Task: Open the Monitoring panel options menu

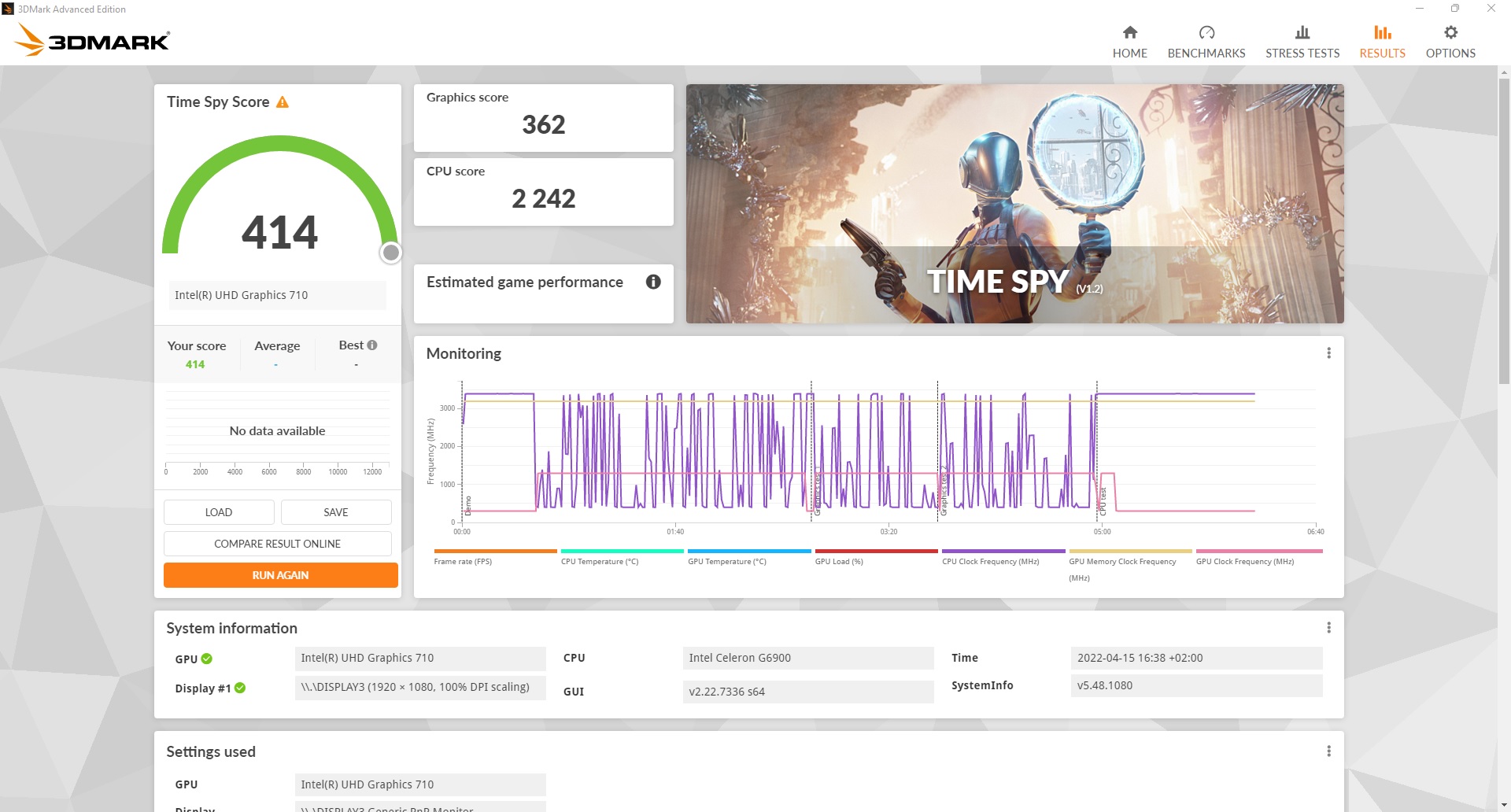Action: (1328, 353)
